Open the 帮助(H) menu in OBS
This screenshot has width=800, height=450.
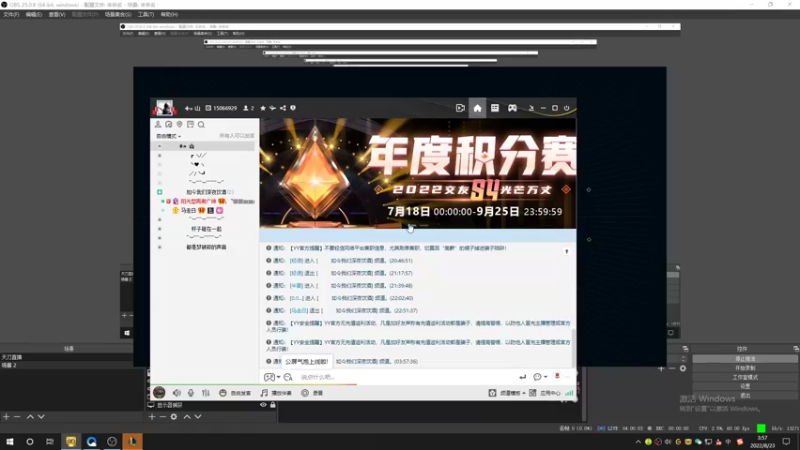coord(169,15)
